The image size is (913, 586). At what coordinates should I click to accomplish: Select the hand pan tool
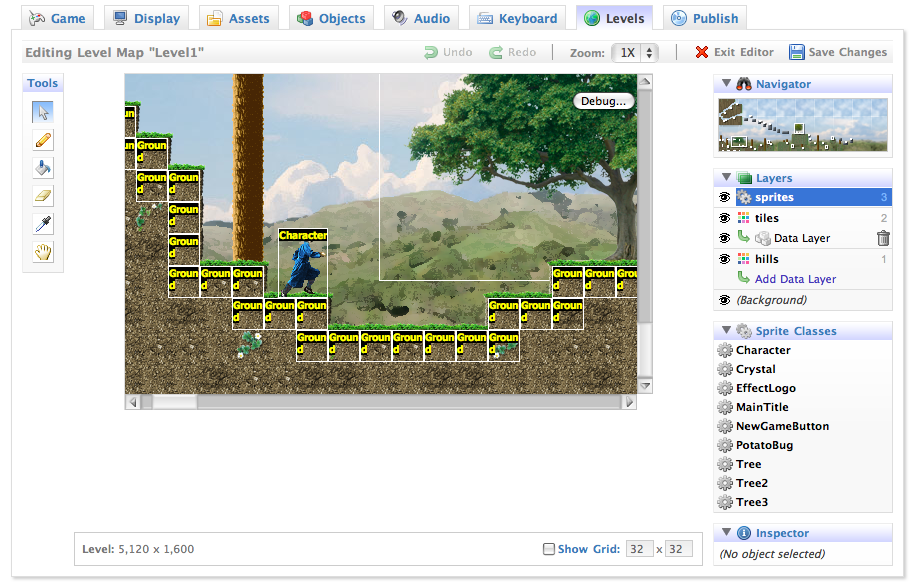point(43,252)
